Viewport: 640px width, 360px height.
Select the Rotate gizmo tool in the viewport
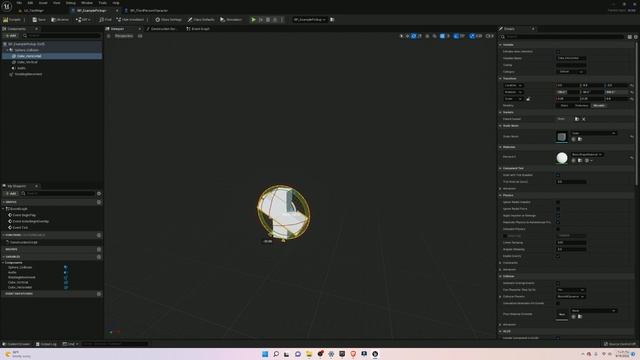[x=413, y=36]
